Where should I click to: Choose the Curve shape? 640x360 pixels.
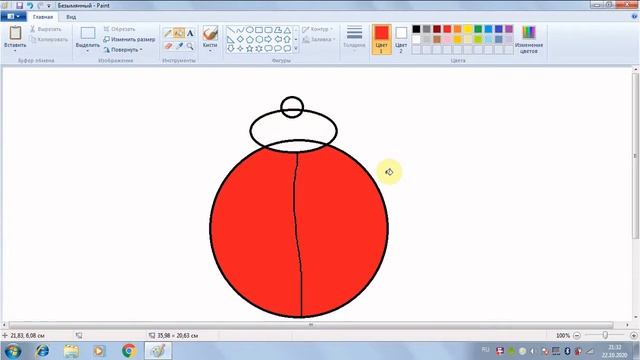point(240,30)
